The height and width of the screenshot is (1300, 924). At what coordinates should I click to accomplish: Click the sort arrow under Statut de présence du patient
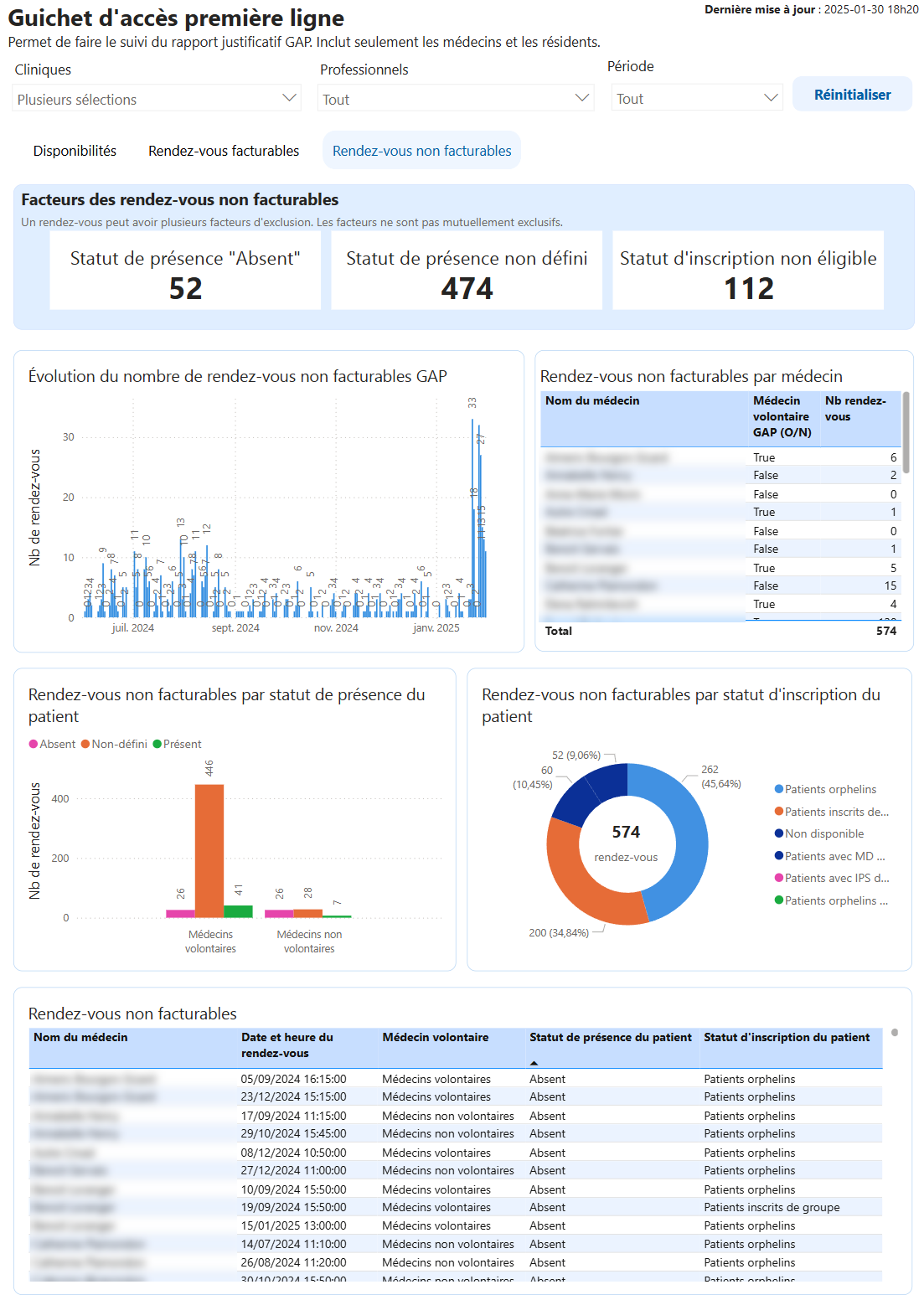pyautogui.click(x=534, y=1063)
